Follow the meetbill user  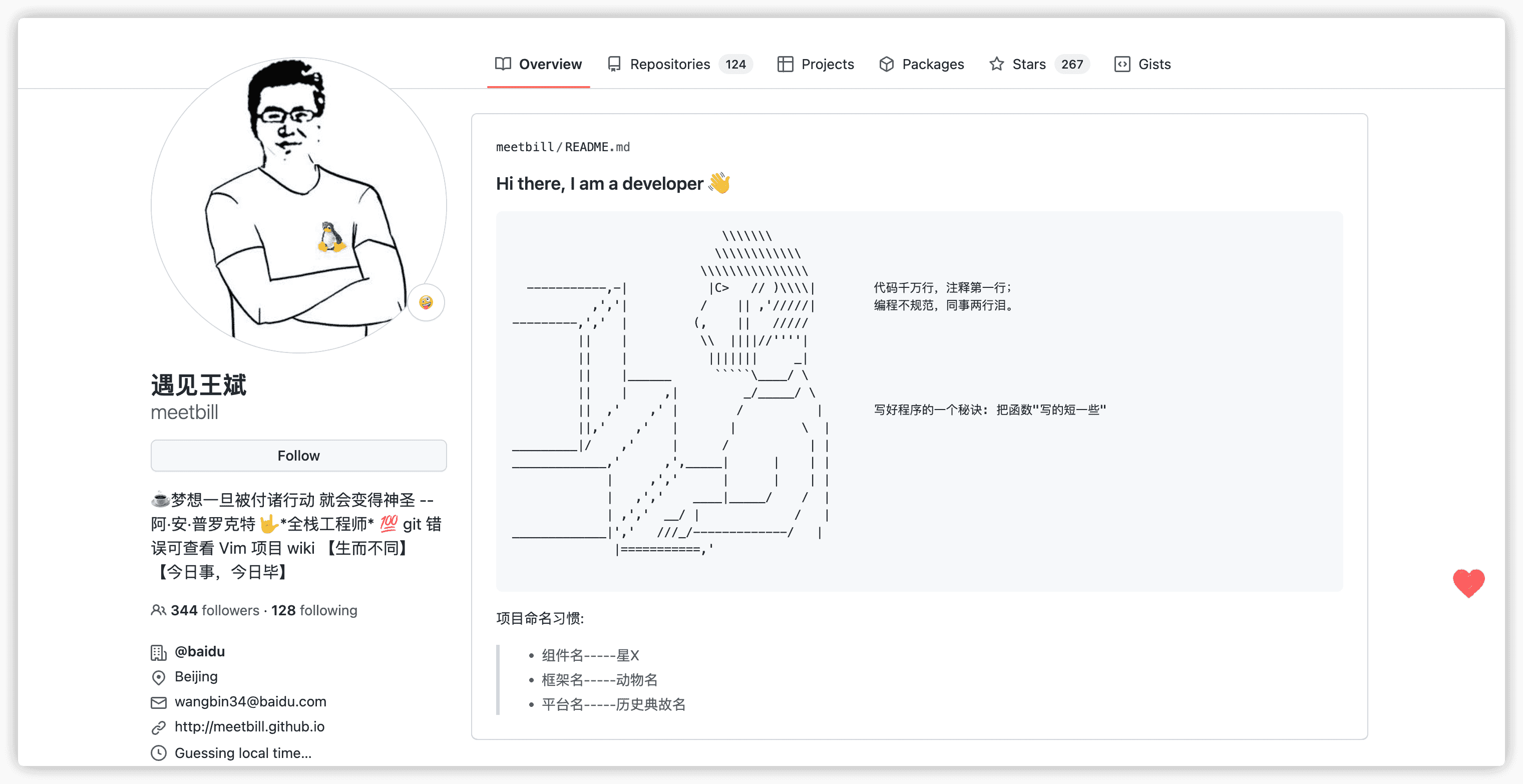coord(298,455)
